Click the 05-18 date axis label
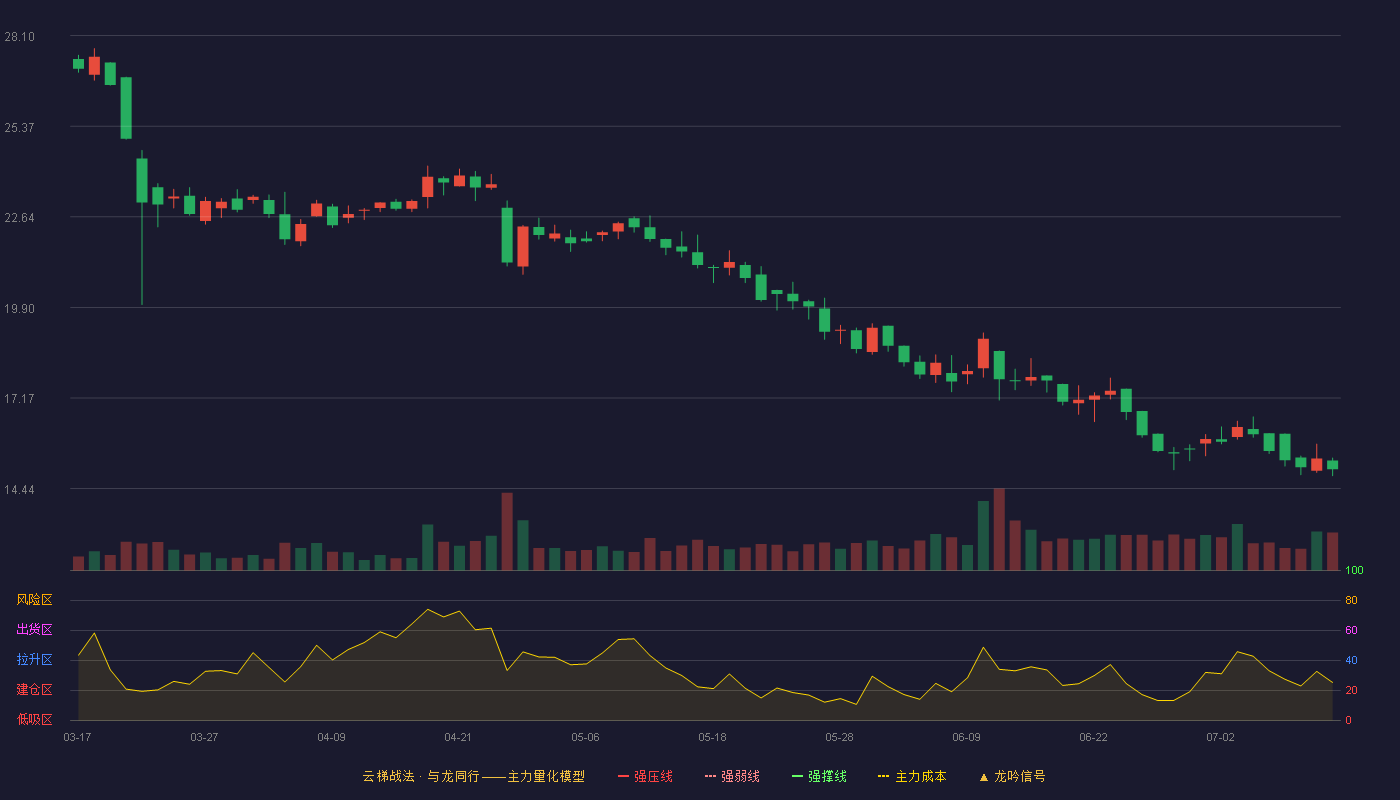The height and width of the screenshot is (800, 1400). 712,737
